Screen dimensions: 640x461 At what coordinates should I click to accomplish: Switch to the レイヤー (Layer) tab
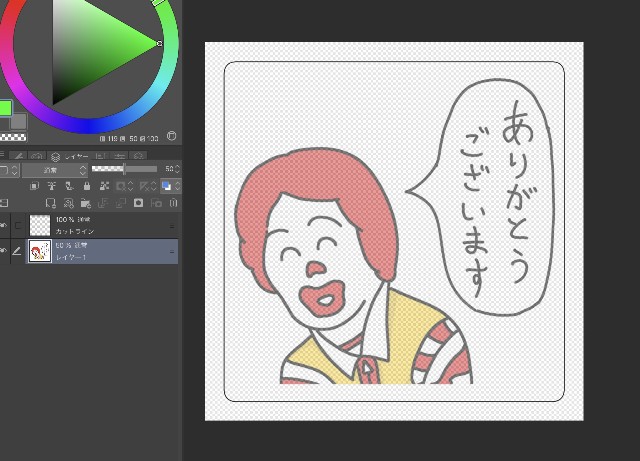point(71,156)
